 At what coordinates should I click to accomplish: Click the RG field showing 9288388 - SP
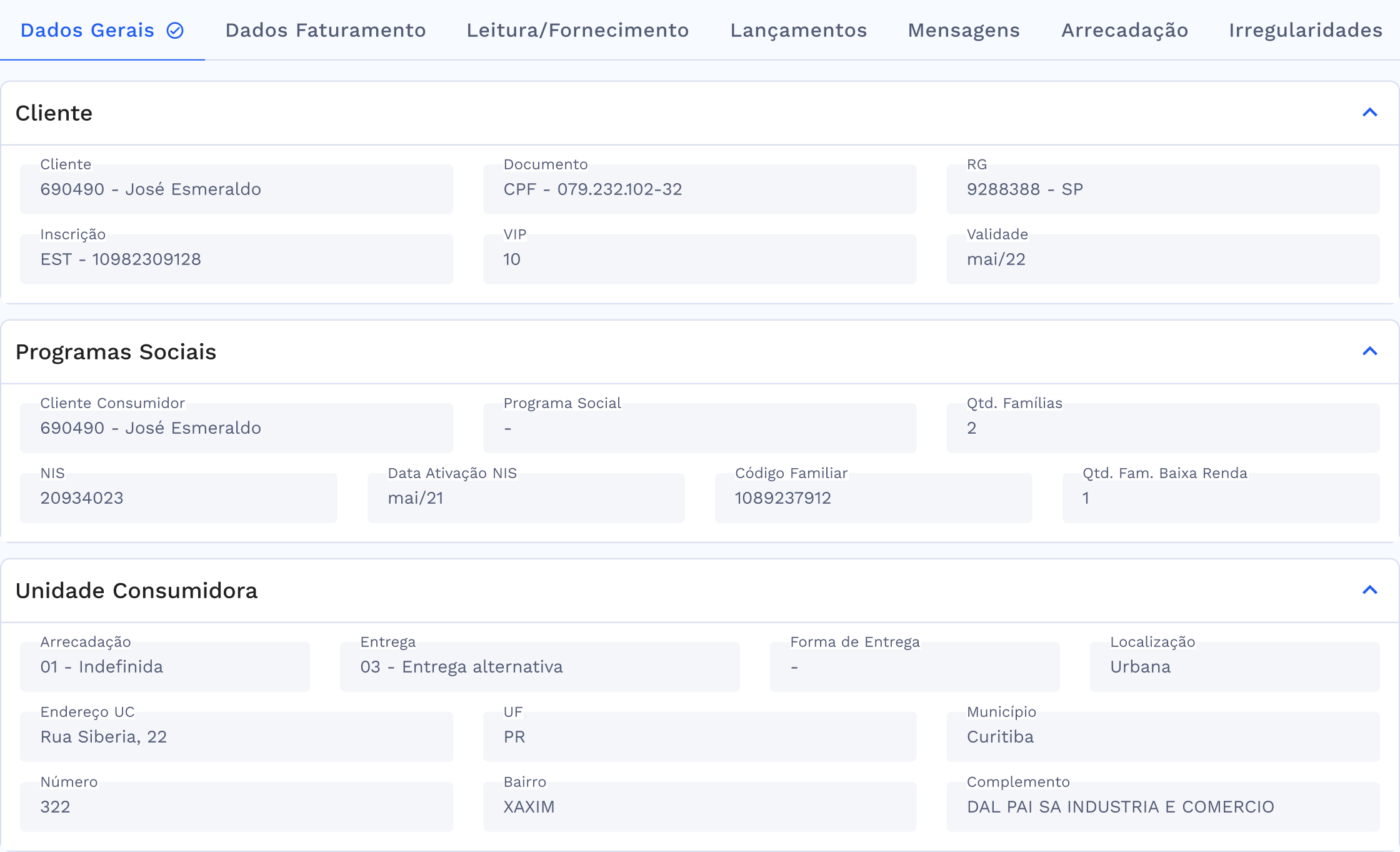(x=1162, y=189)
